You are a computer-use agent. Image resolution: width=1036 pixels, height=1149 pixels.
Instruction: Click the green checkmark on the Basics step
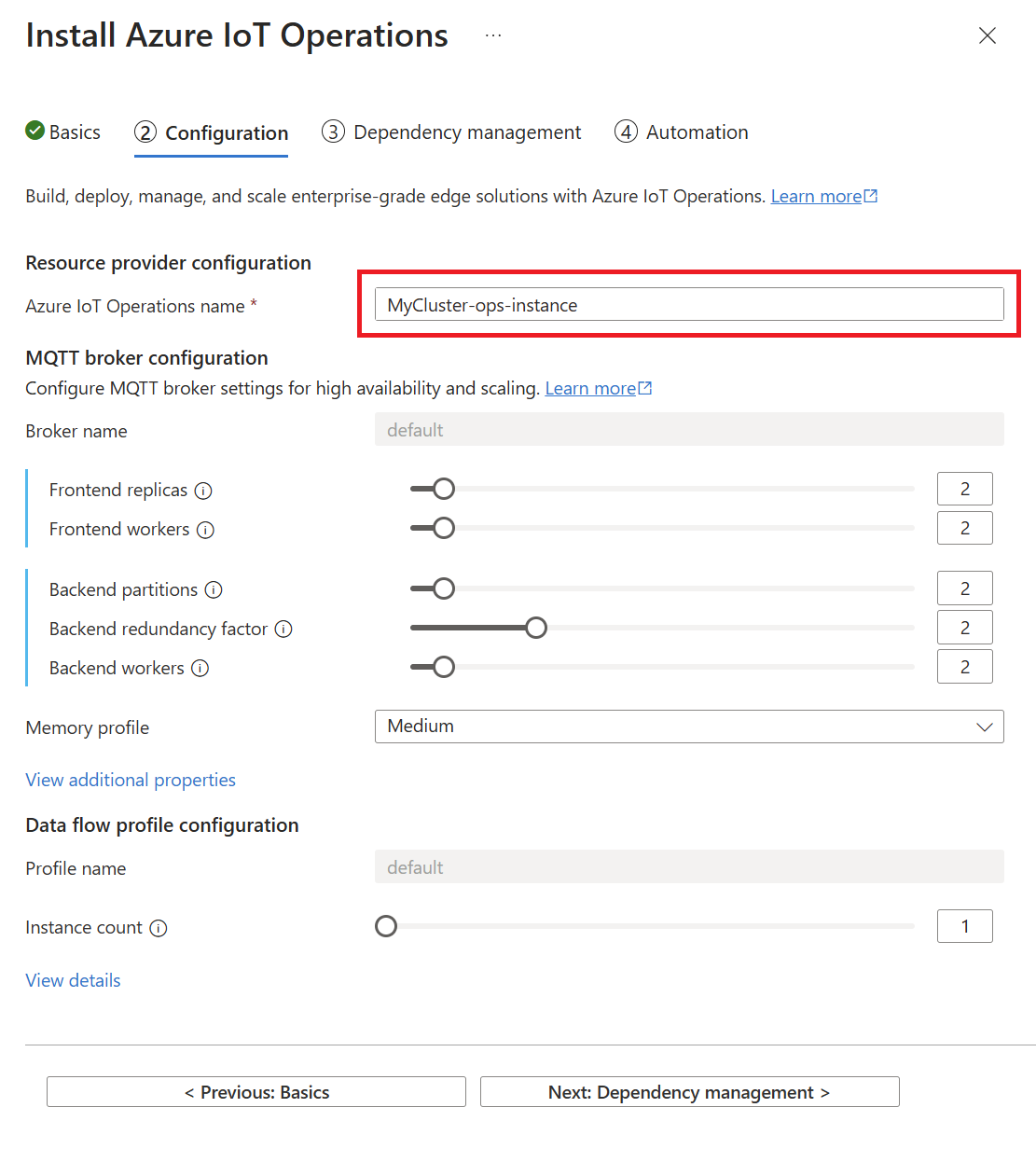click(34, 132)
